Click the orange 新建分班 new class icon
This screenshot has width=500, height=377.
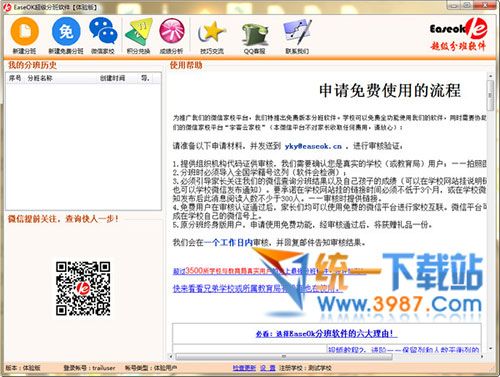coord(25,33)
